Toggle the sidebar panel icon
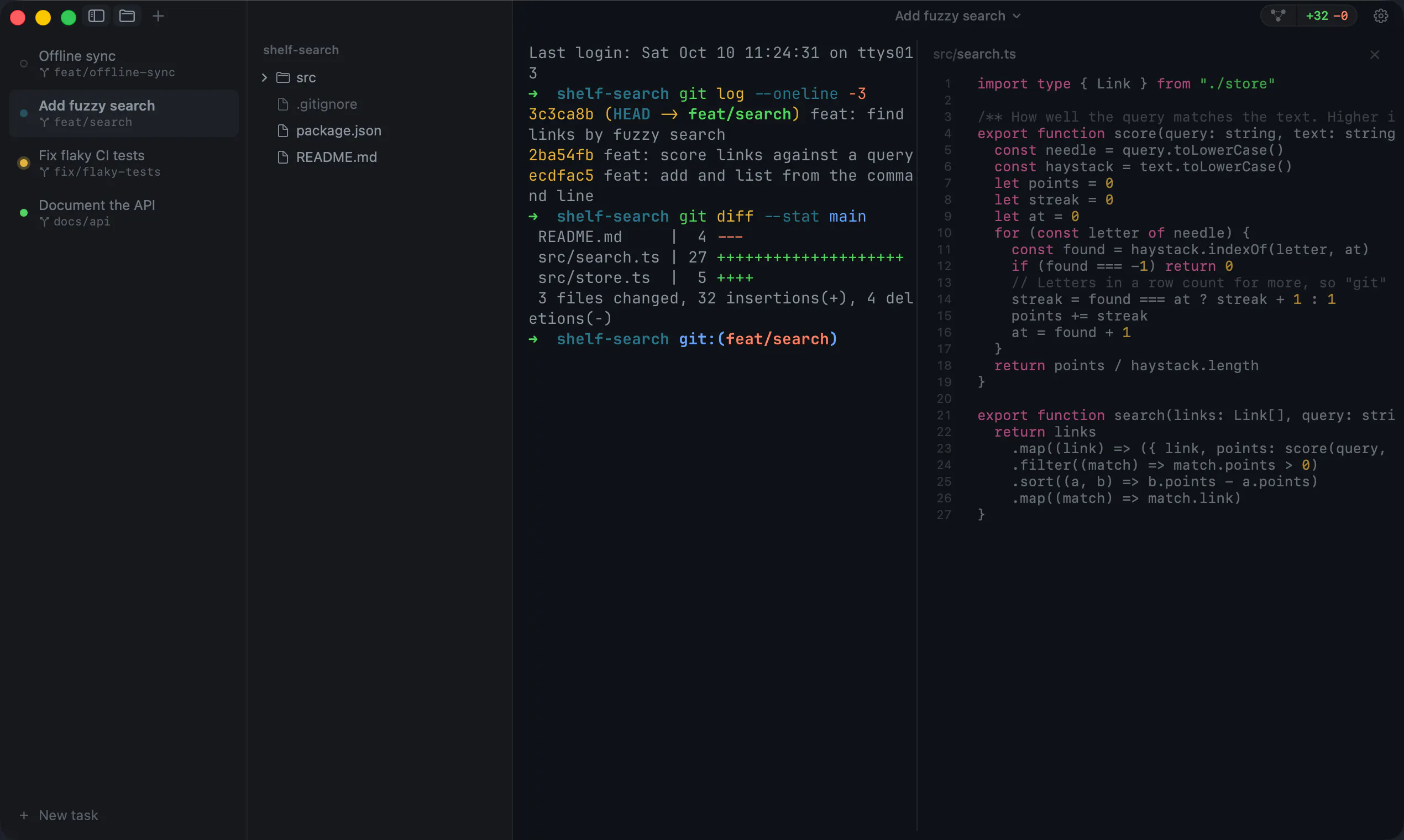The height and width of the screenshot is (840, 1404). tap(96, 16)
